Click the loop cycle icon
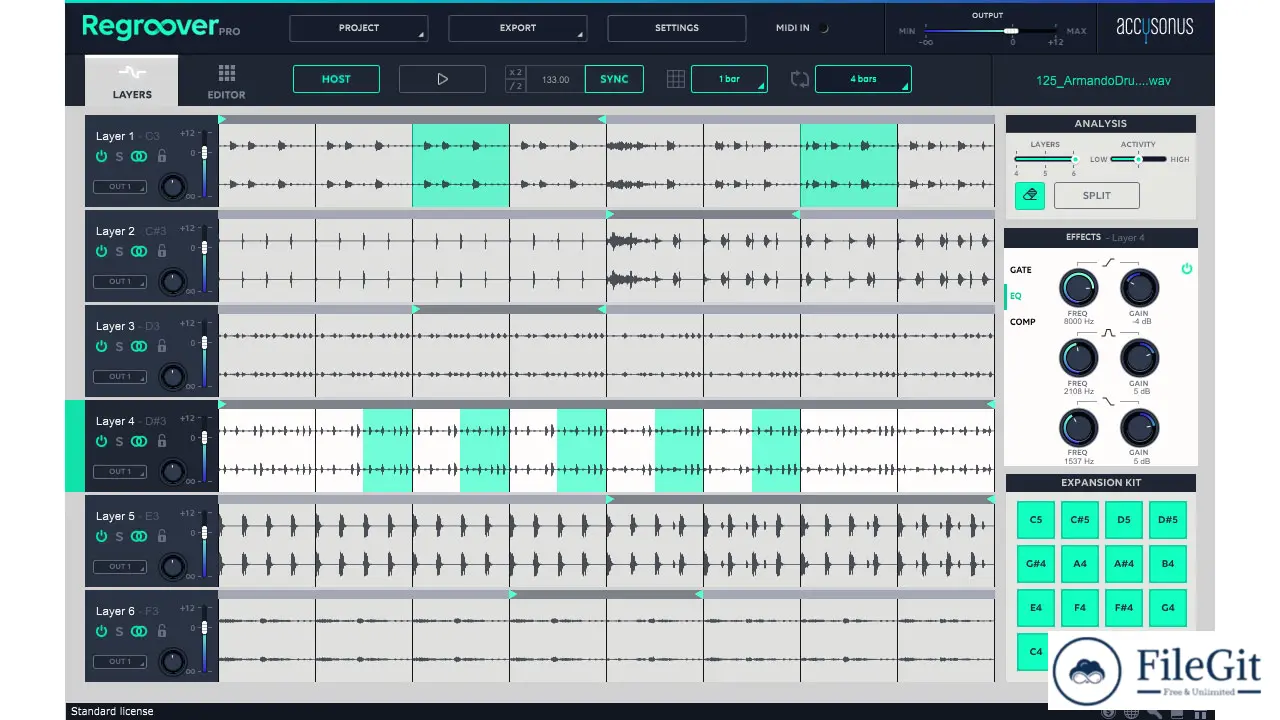Image resolution: width=1280 pixels, height=720 pixels. 800,79
